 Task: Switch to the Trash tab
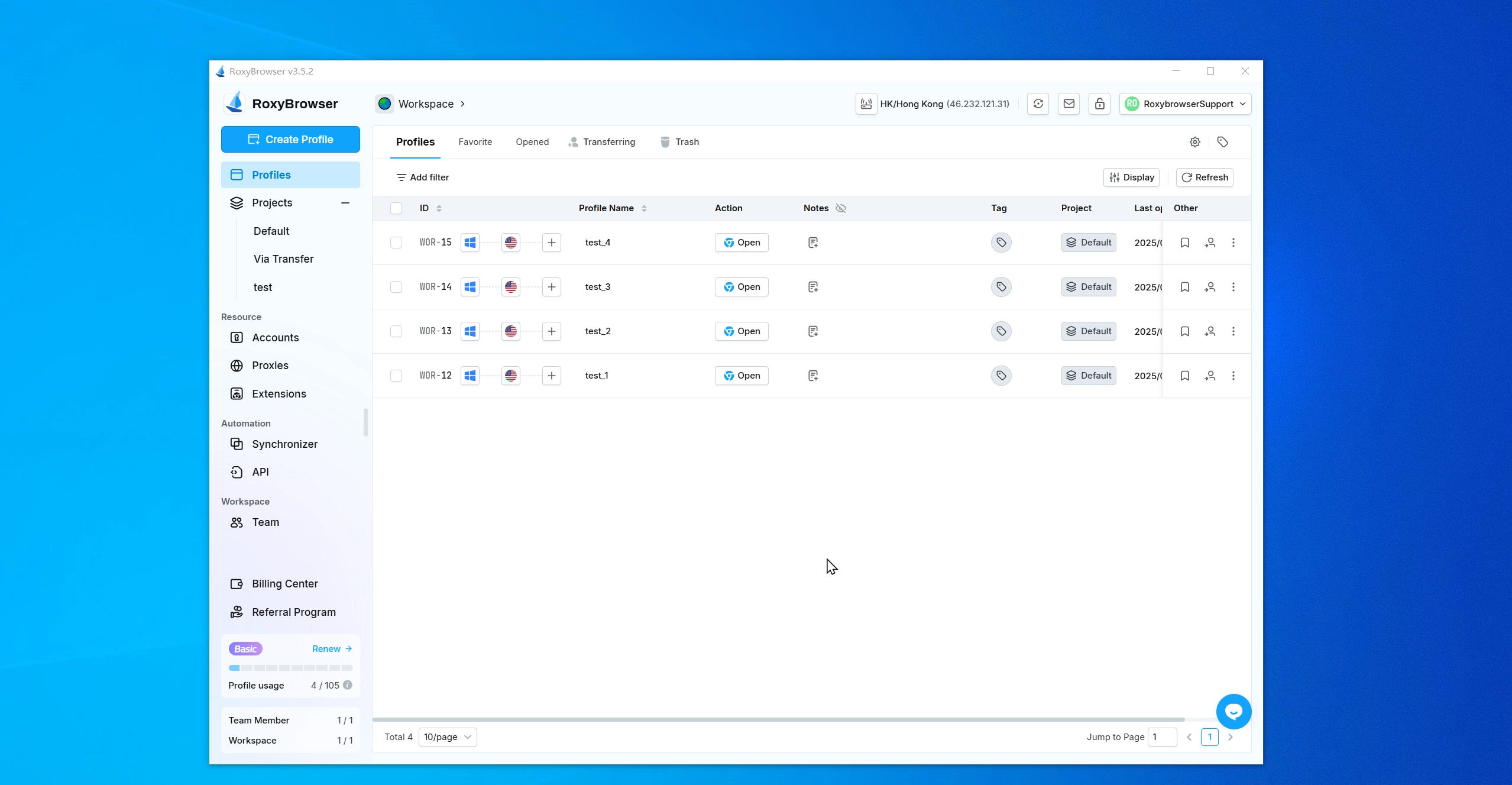coord(679,142)
